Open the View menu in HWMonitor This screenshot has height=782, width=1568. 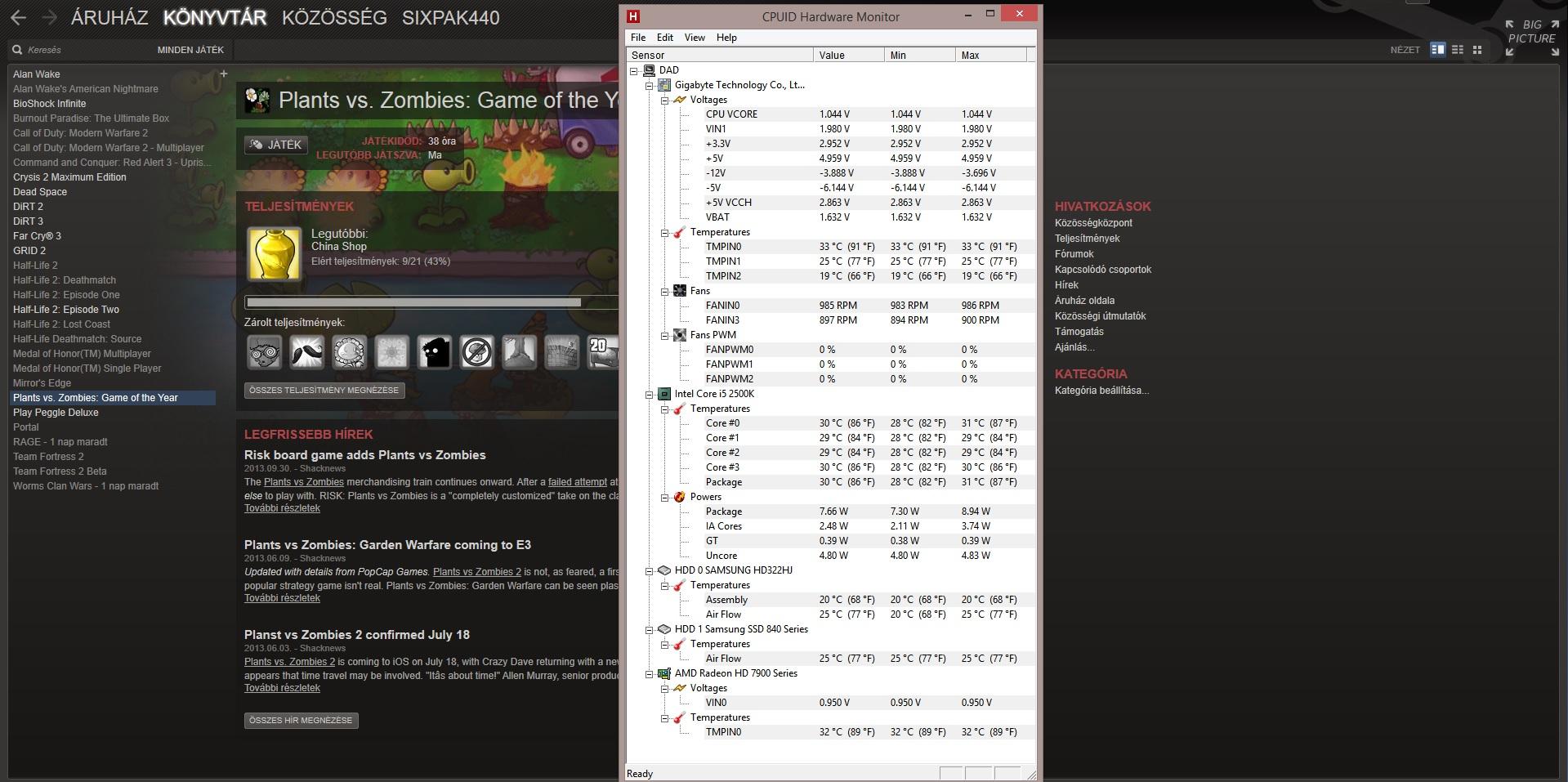[x=695, y=38]
